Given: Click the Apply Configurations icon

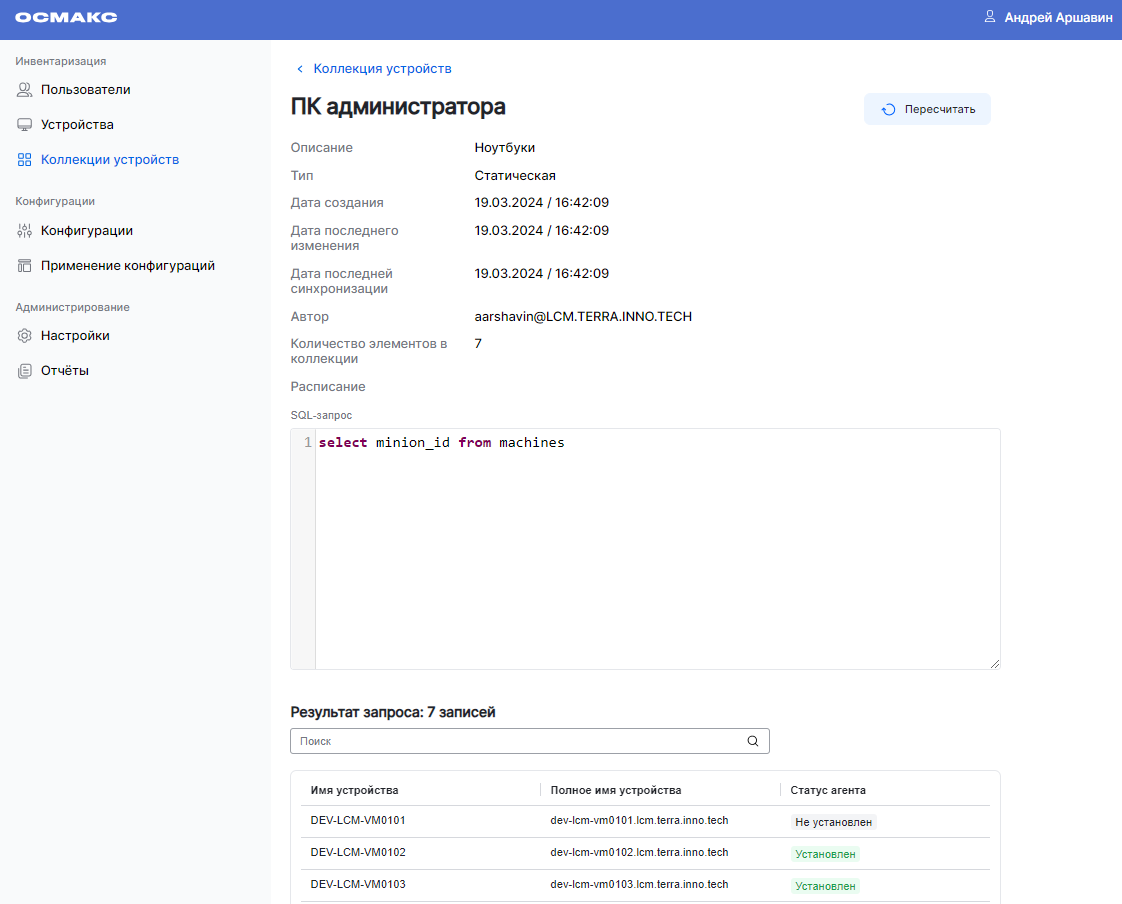Looking at the screenshot, I should [25, 266].
